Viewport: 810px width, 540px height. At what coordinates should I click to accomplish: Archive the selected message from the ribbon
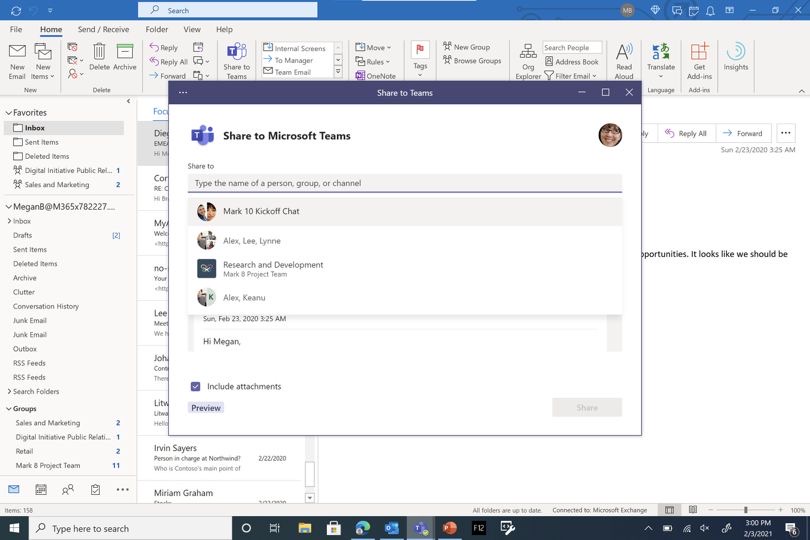[124, 57]
